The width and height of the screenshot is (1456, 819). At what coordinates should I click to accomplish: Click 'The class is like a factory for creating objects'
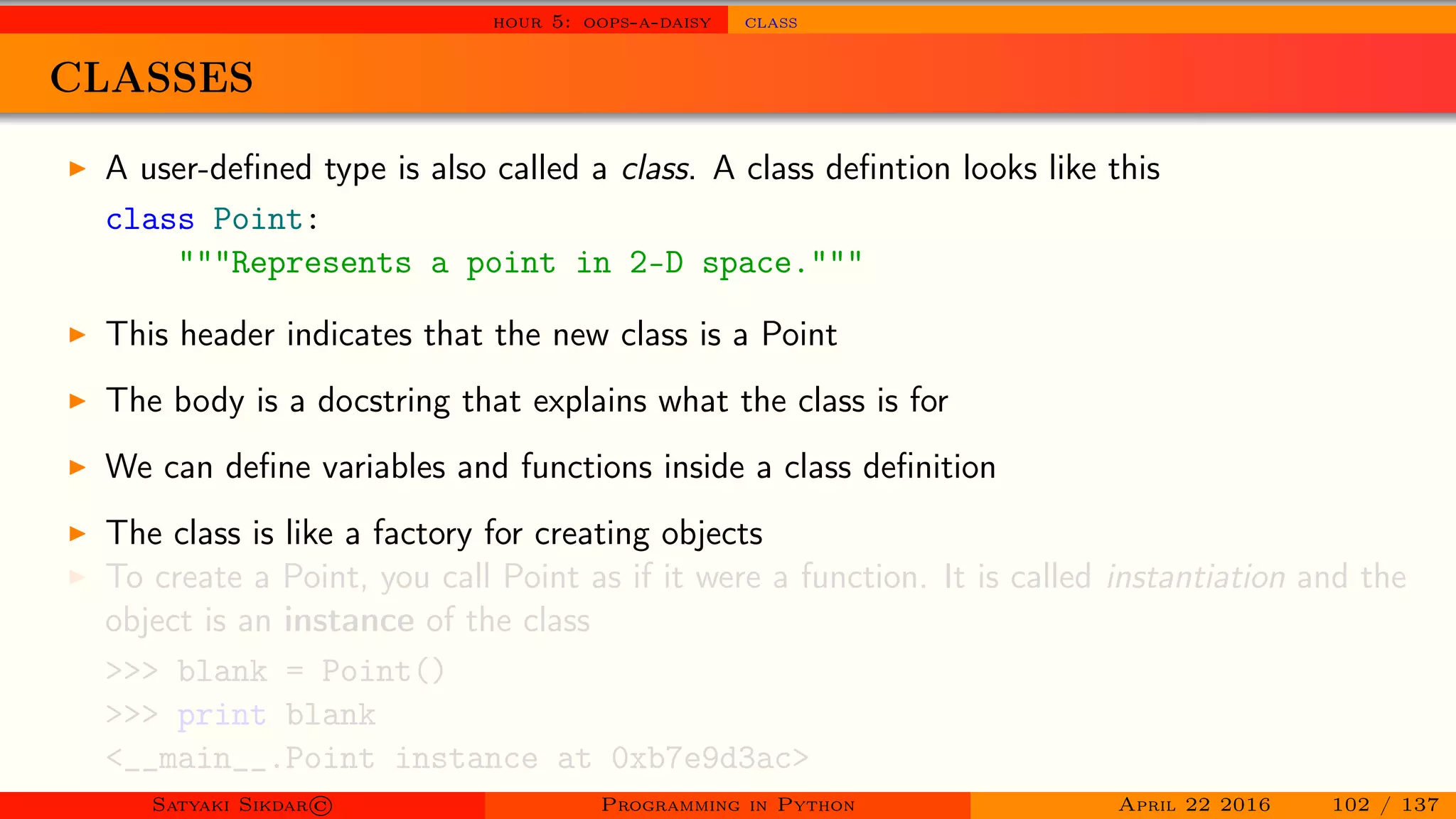[434, 533]
